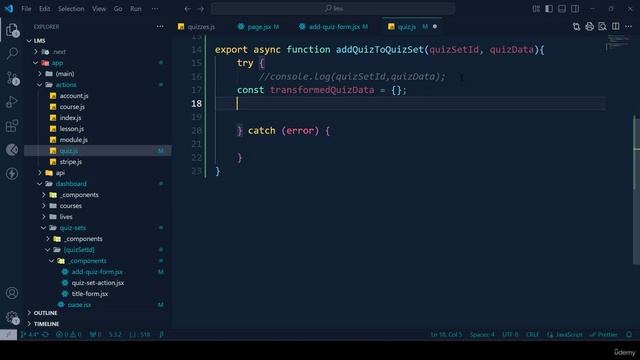Open the Selection menu
The image size is (640, 360).
pos(71,9)
